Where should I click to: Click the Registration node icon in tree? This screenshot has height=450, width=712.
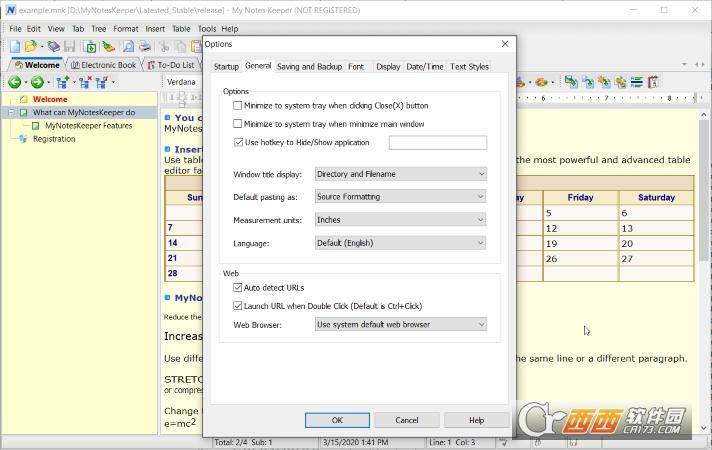[x=23, y=139]
